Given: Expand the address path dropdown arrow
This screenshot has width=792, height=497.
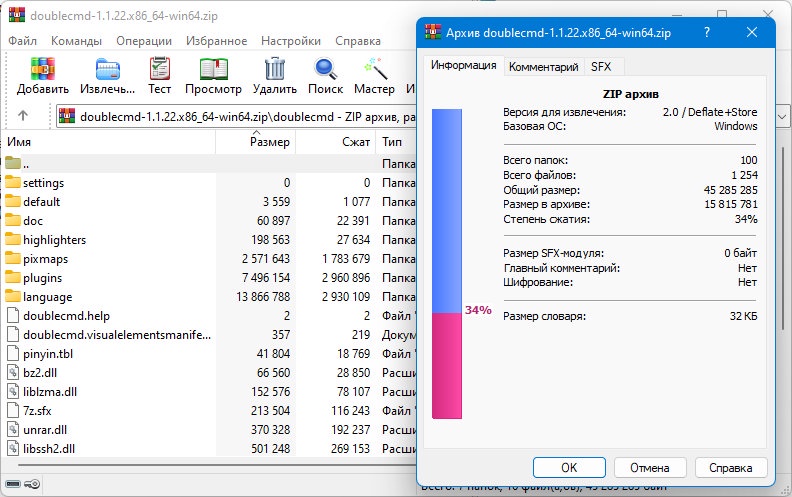Looking at the screenshot, I should tap(782, 117).
